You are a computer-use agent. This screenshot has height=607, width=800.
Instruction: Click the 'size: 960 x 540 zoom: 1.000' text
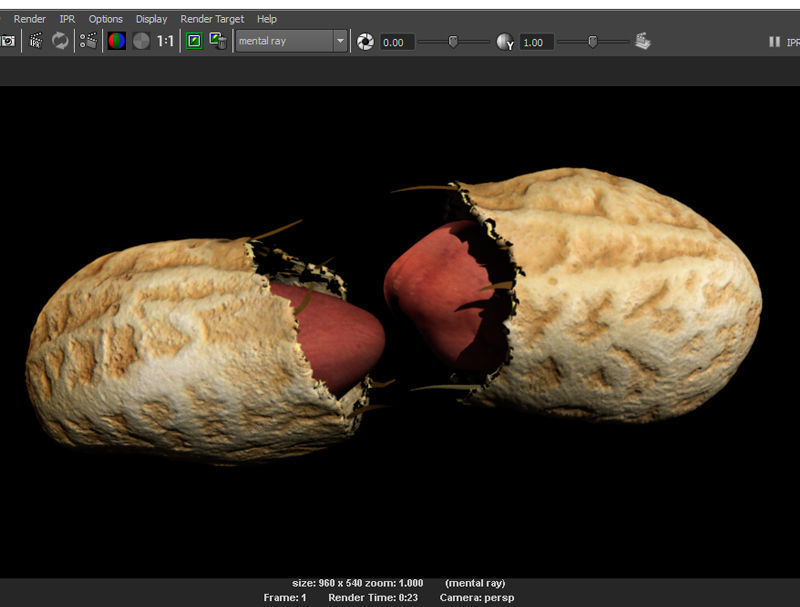click(x=357, y=583)
